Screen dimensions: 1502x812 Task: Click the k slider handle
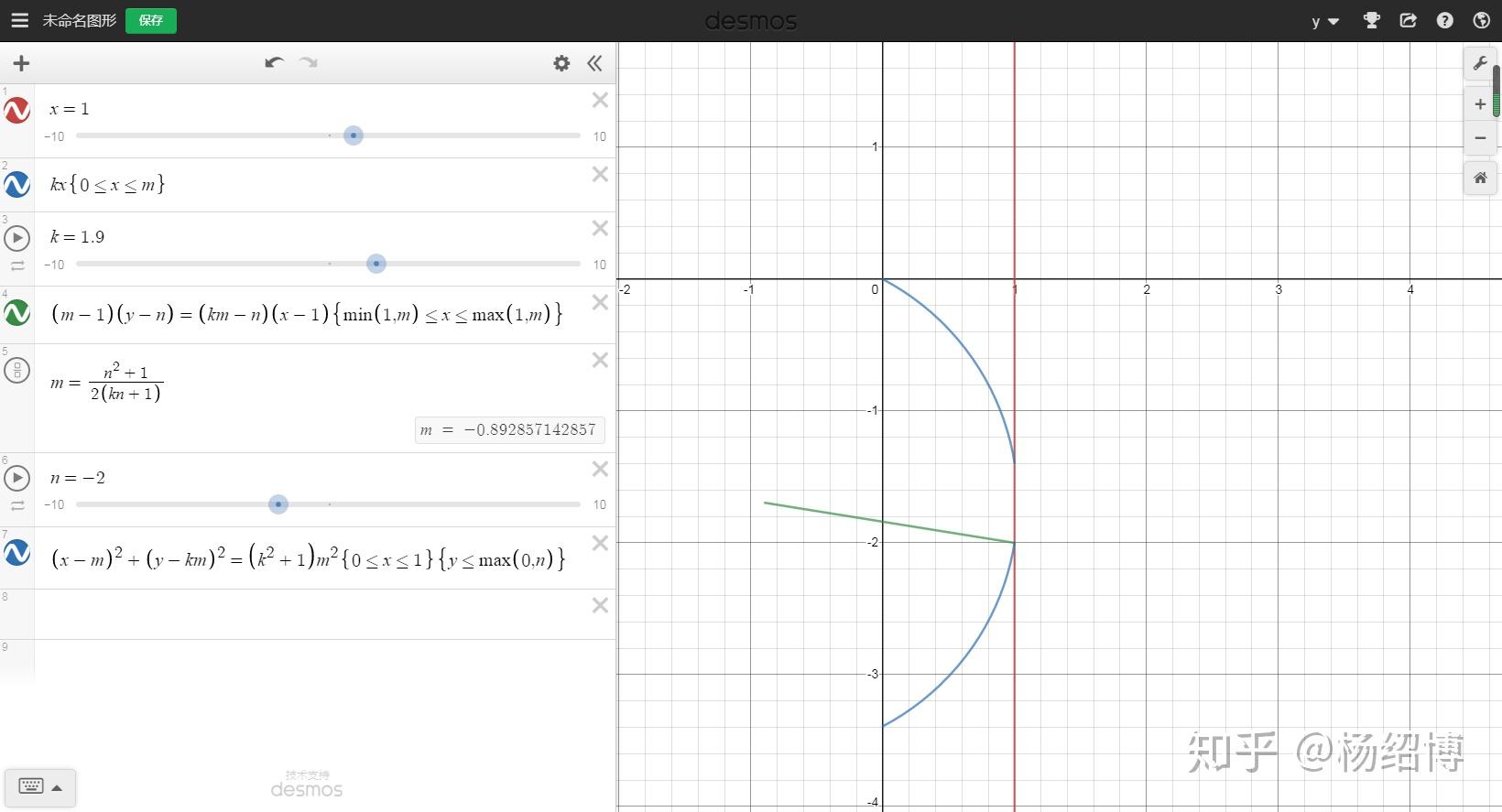[x=375, y=264]
